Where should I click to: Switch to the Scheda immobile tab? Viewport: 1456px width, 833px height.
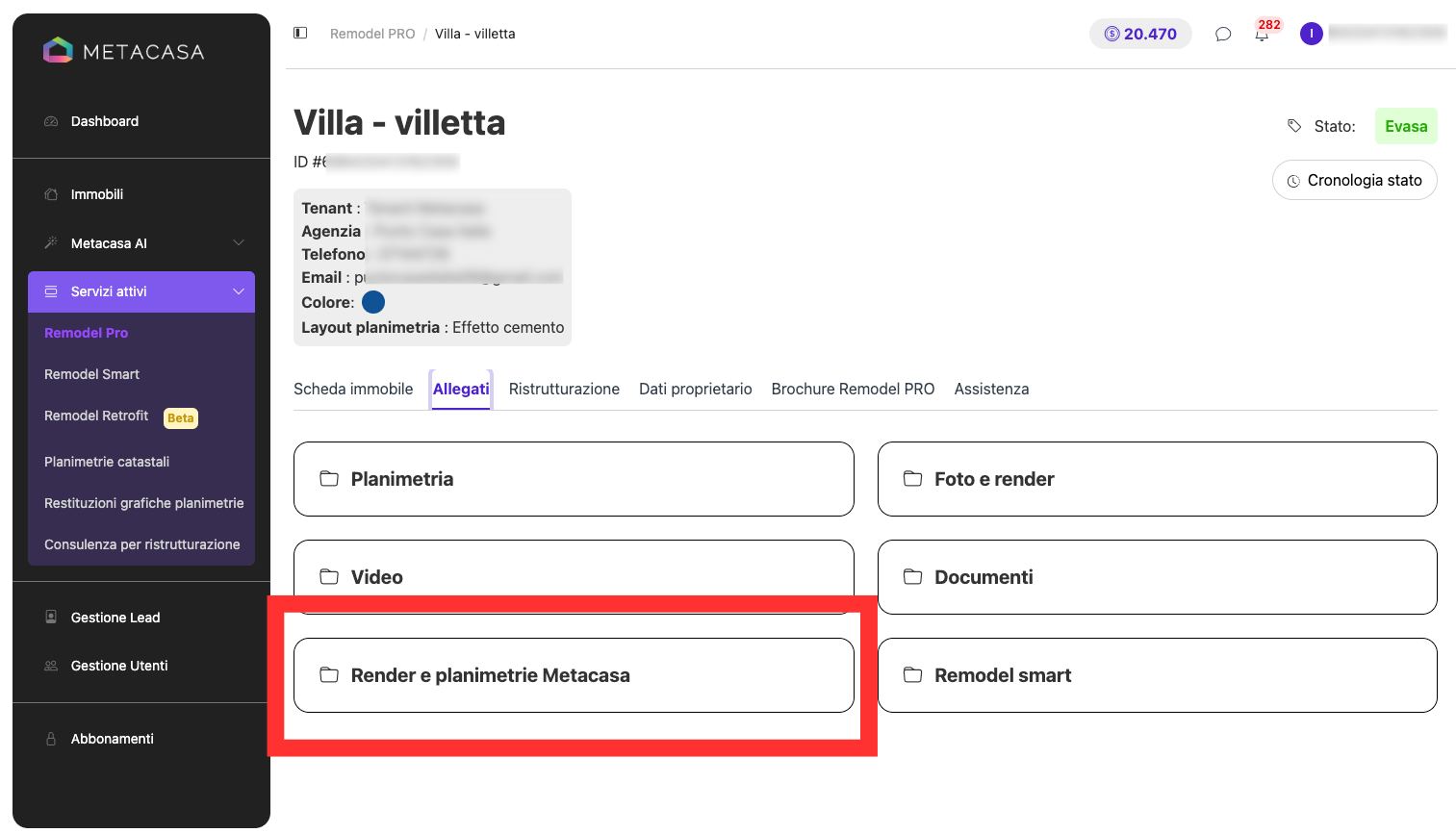tap(353, 389)
